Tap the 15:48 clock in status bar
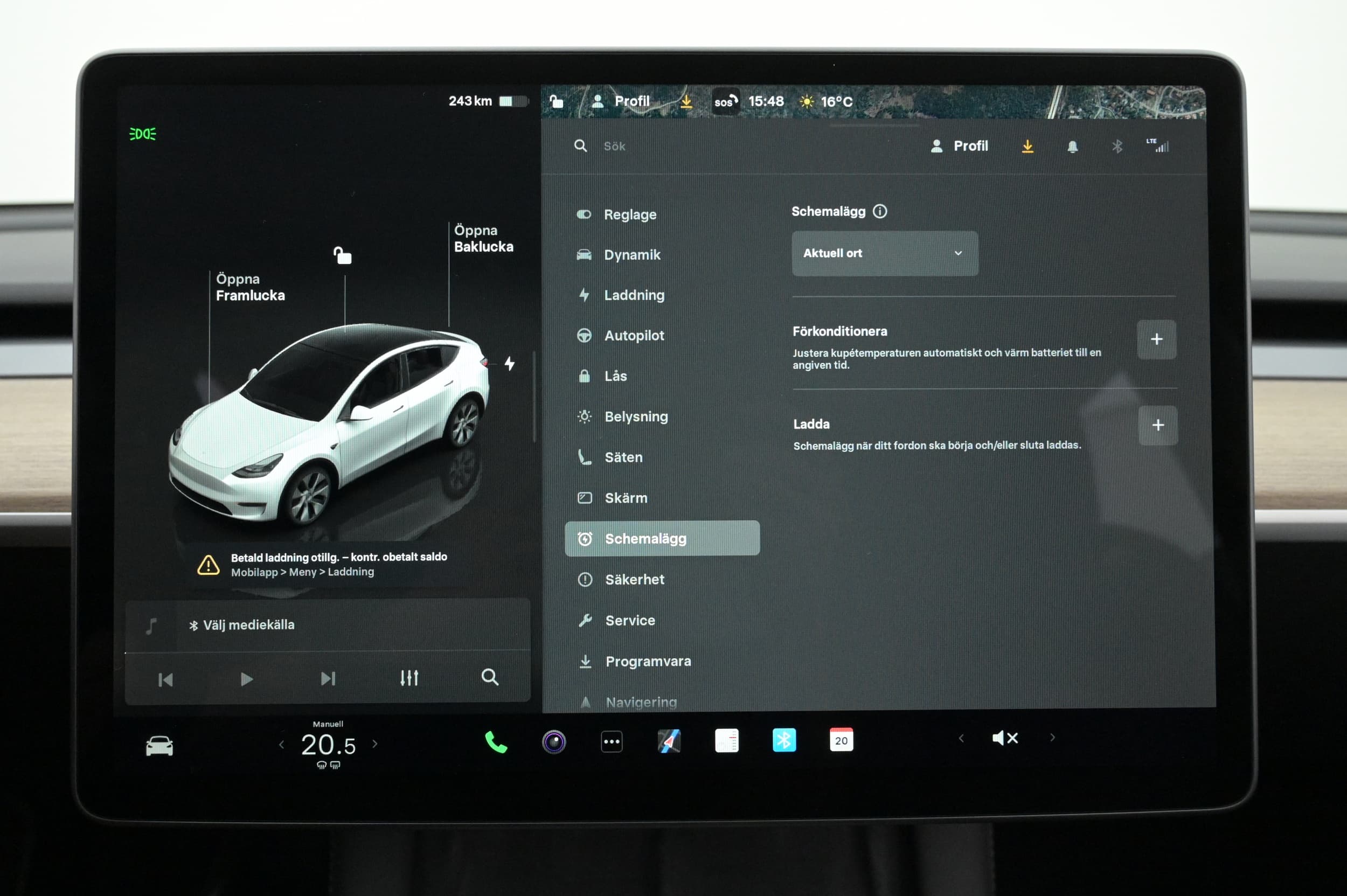The image size is (1347, 896). click(x=766, y=102)
